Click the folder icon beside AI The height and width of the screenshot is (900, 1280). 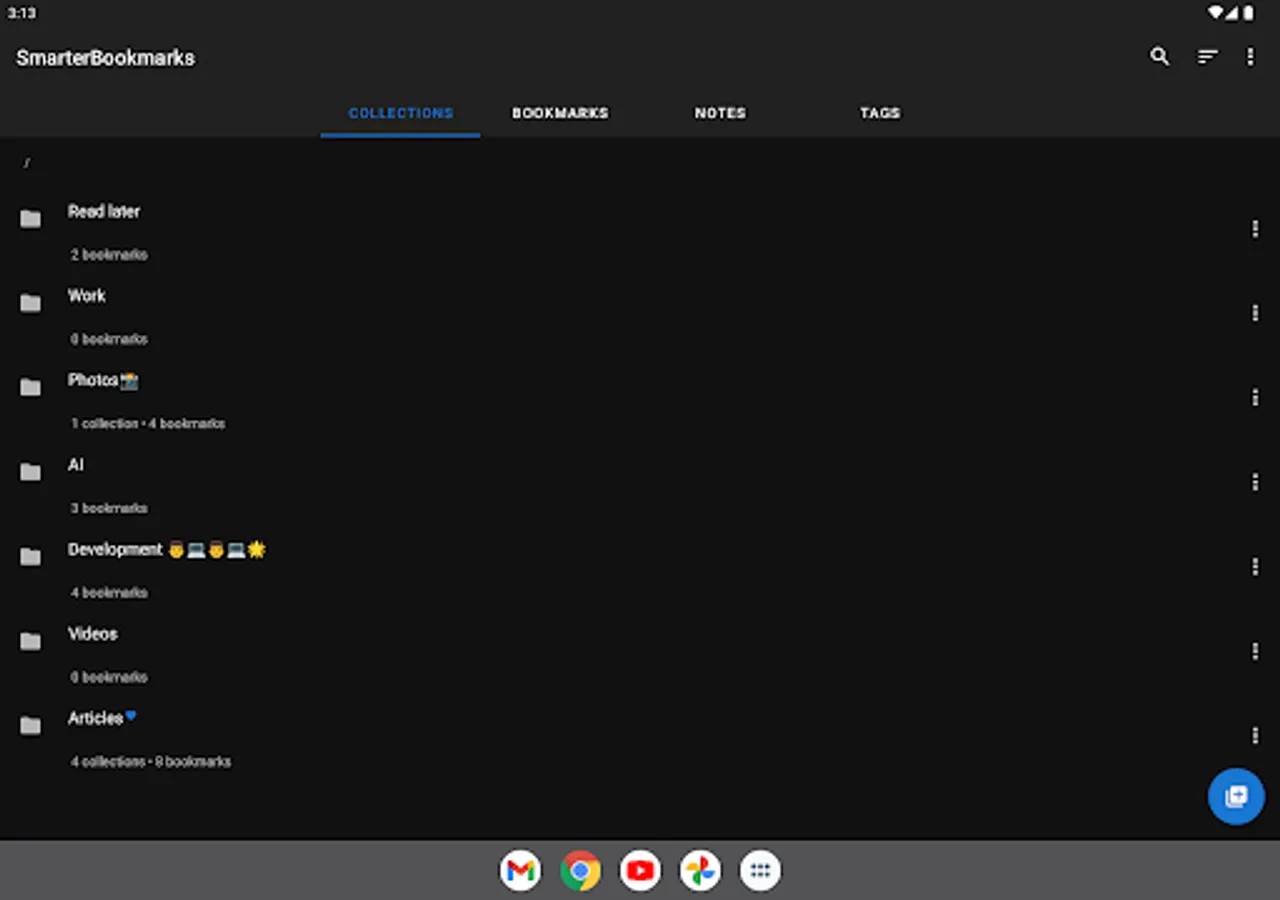pos(30,471)
